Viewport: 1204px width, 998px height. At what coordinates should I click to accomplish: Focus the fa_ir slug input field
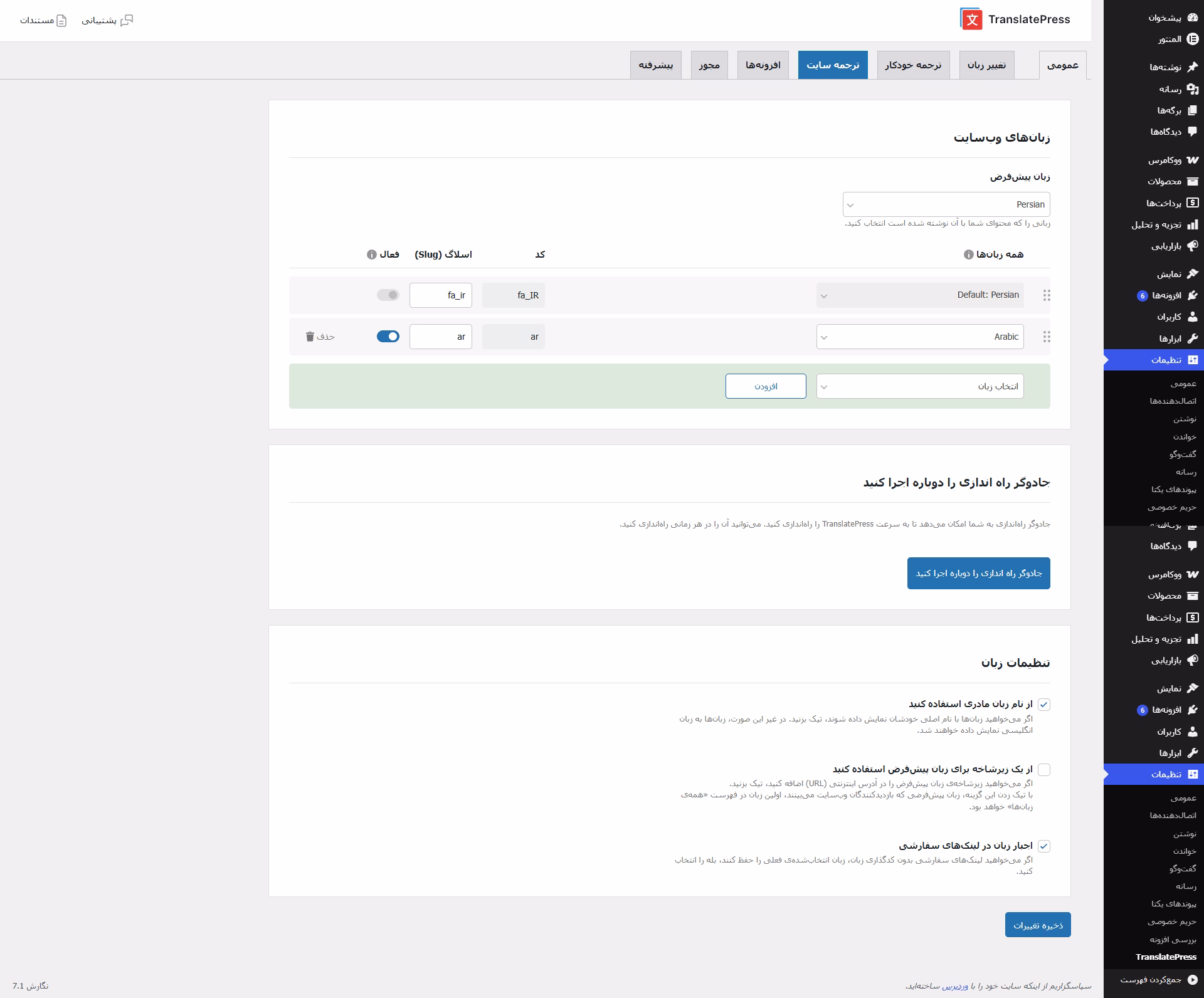click(x=441, y=295)
